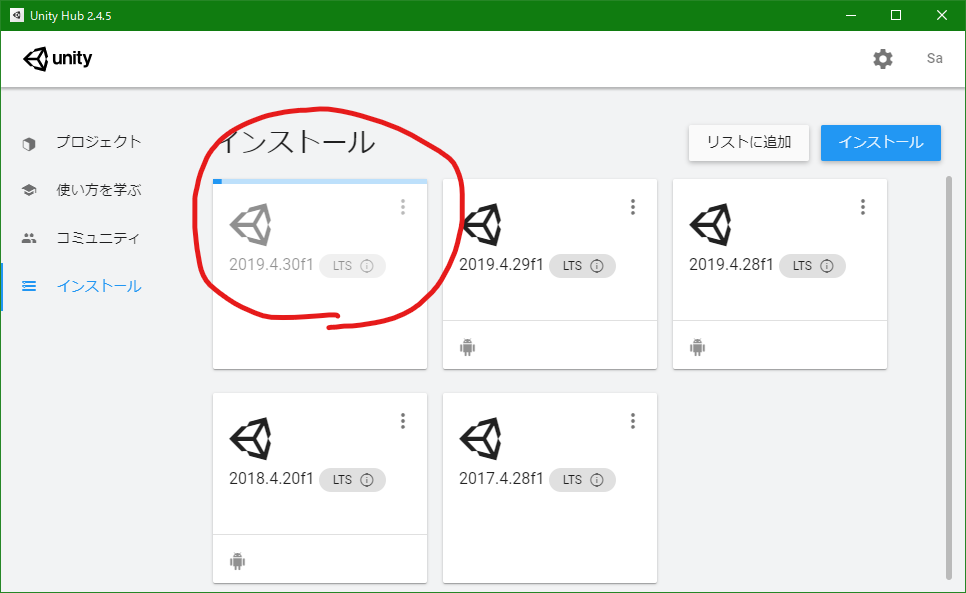
Task: Click the list icon beside the インストール sidebar item
Action: point(29,286)
